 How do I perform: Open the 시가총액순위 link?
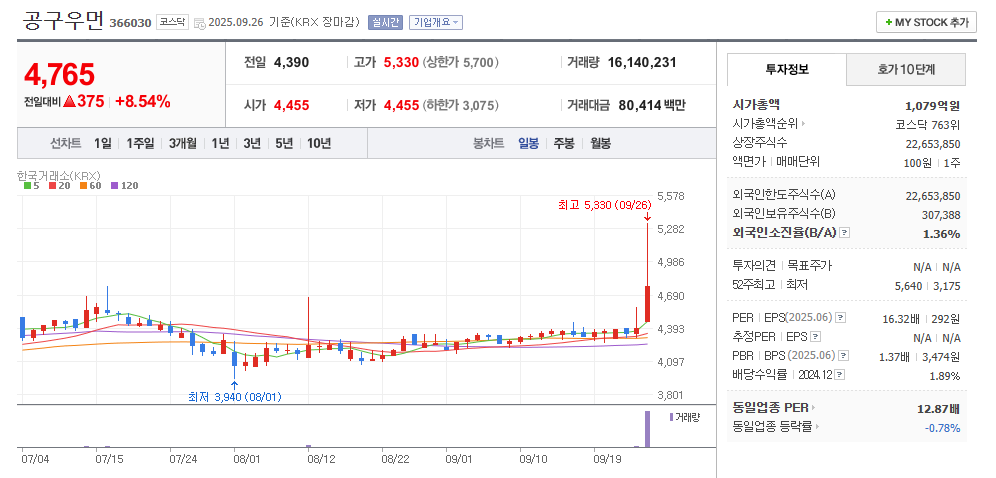765,124
